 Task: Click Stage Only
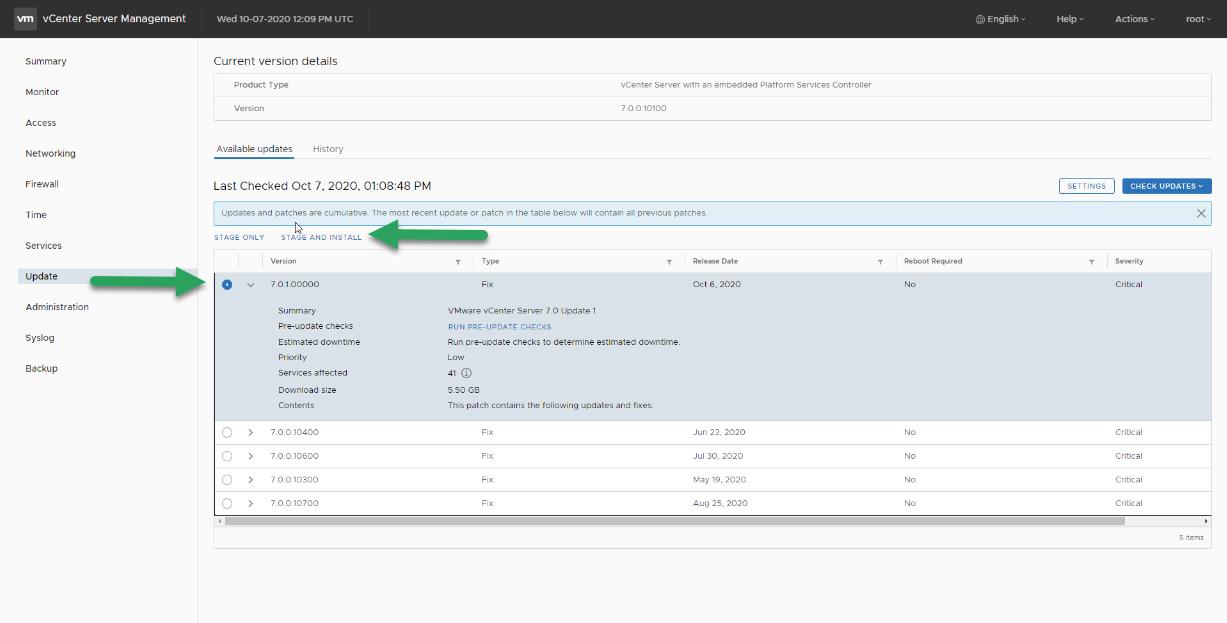click(239, 238)
